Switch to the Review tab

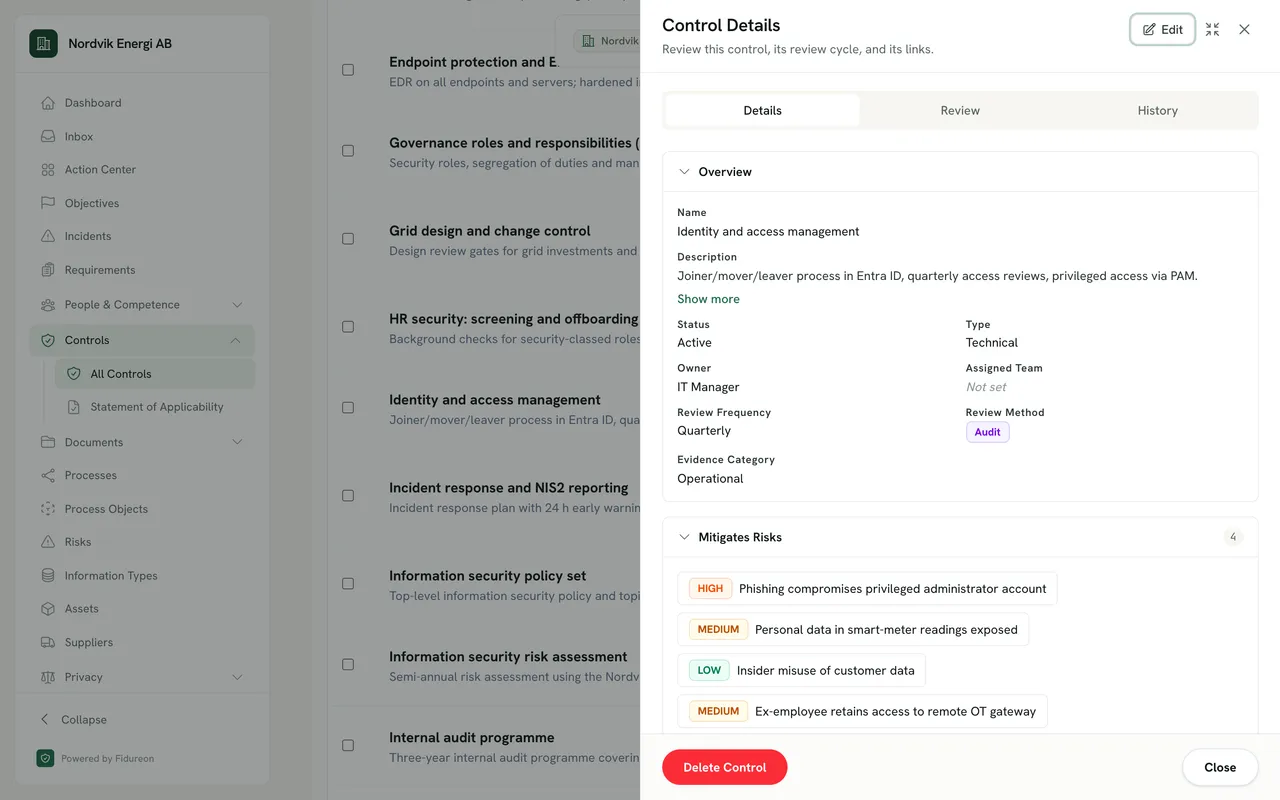pos(960,111)
